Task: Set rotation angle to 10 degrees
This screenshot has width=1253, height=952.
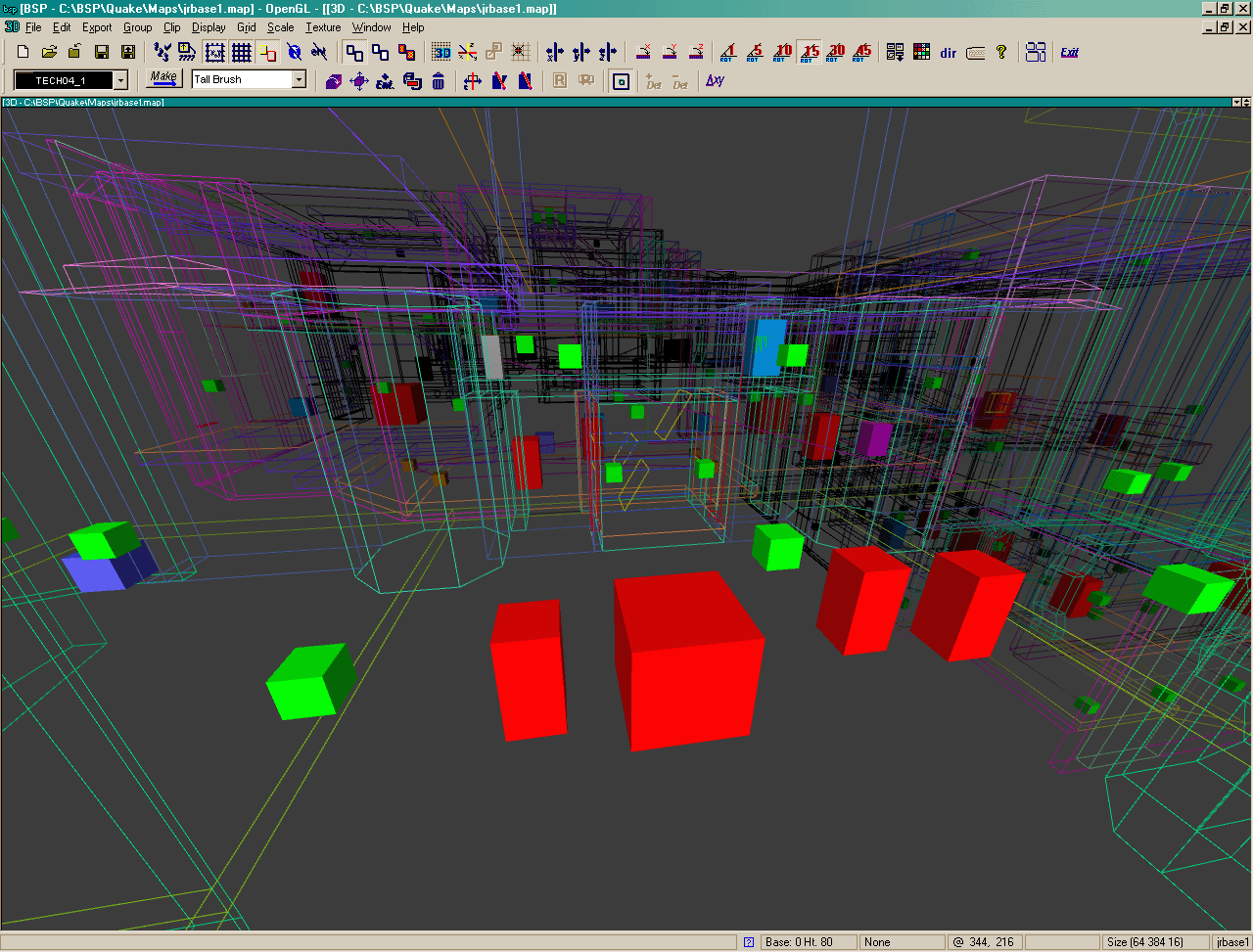Action: click(781, 52)
